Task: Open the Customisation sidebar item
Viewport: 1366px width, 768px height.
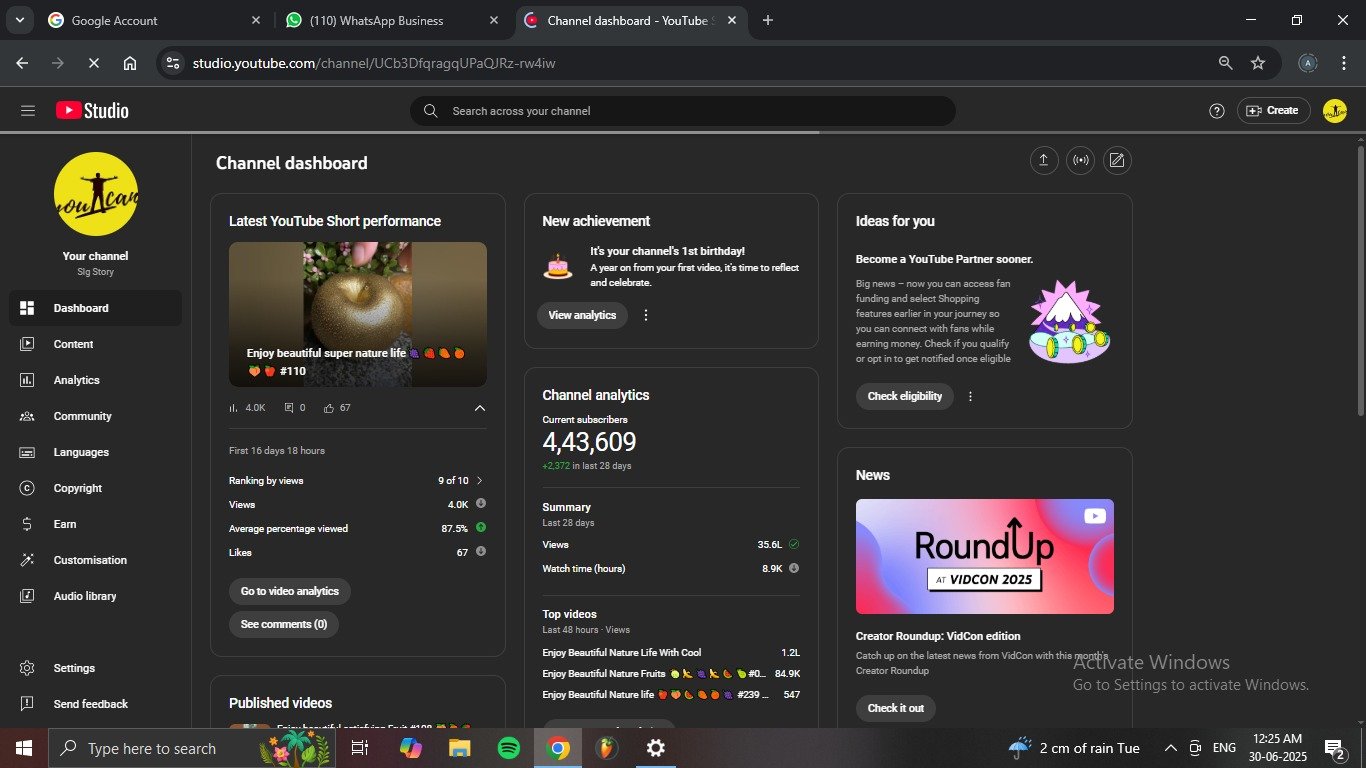Action: 95,560
